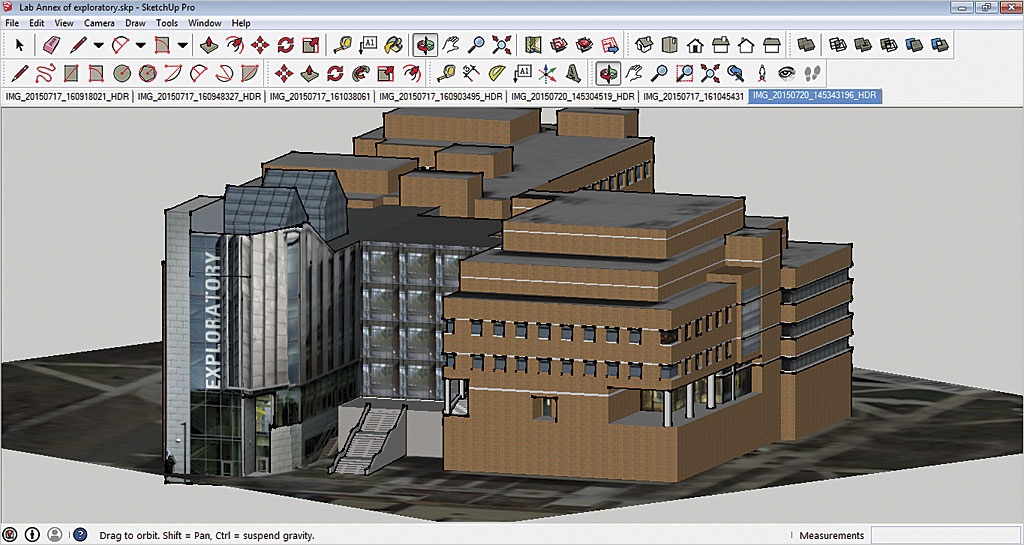1024x545 pixels.
Task: Switch to Left view icon
Action: click(x=772, y=45)
